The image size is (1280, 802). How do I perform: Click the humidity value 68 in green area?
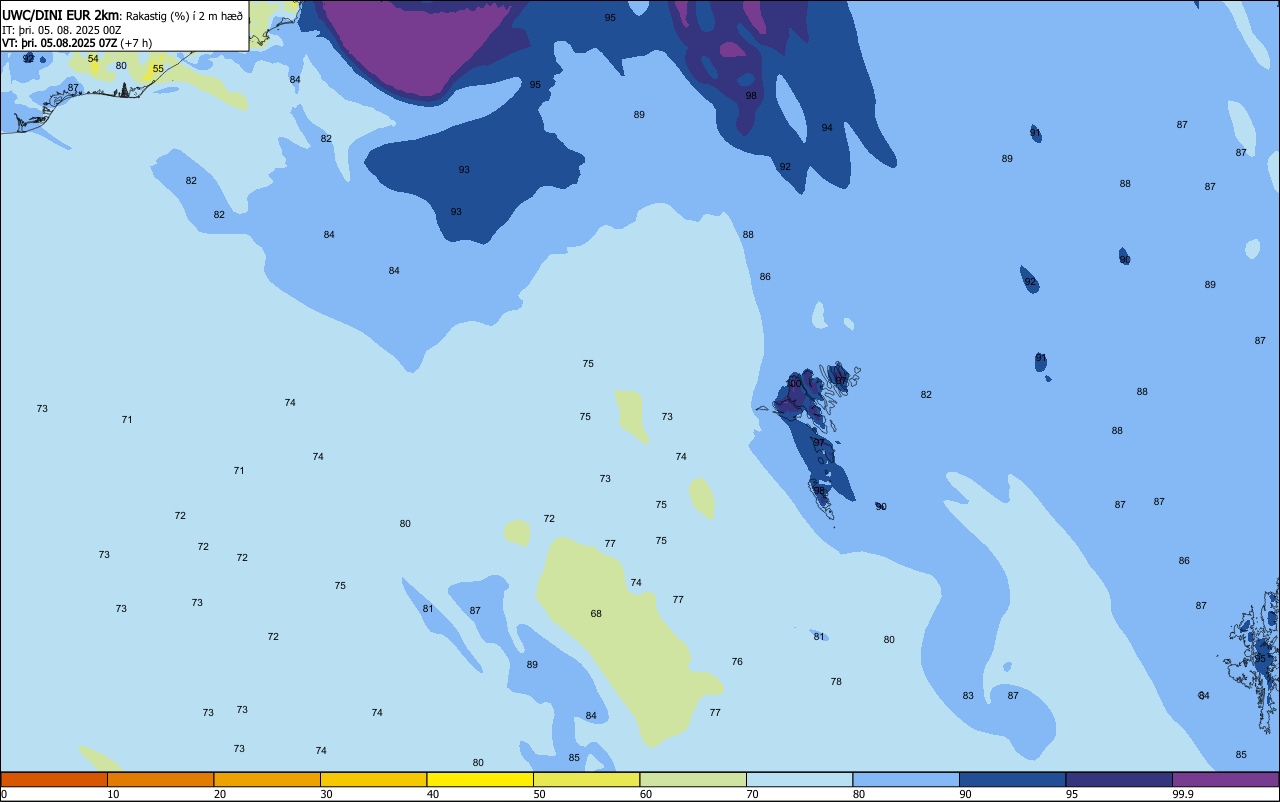click(596, 613)
